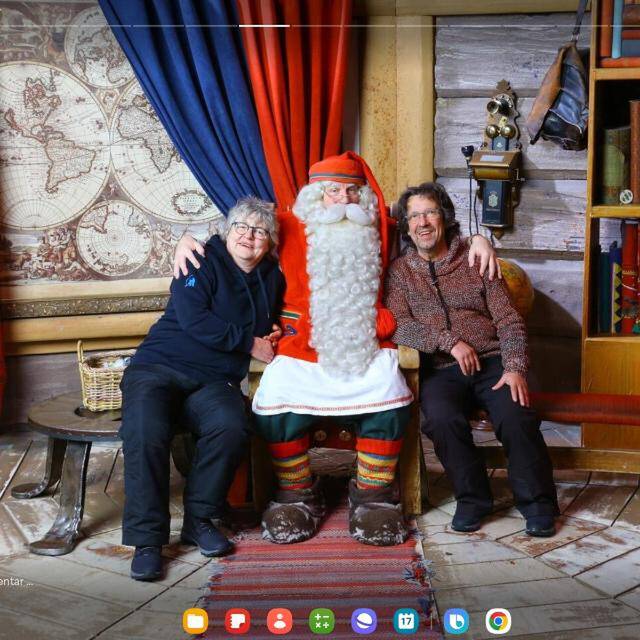Image resolution: width=640 pixels, height=640 pixels.
Task: Open the My Files yellow folder app
Action: tap(195, 621)
